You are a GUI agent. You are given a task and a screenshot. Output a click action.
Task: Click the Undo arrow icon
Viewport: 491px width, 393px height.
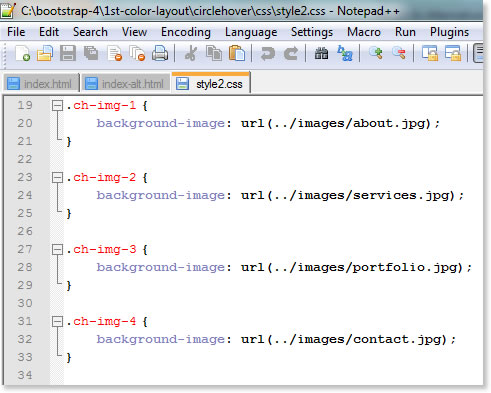(267, 53)
